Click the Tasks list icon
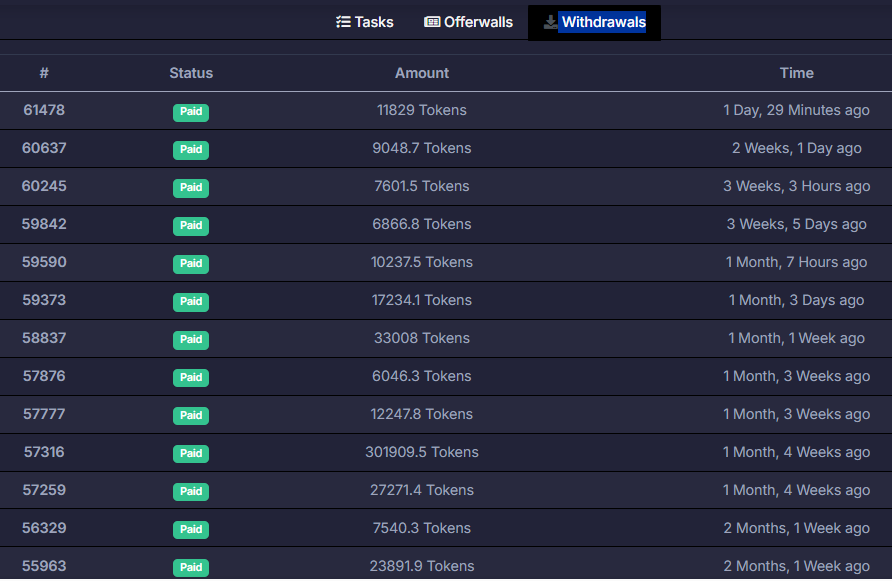 (343, 22)
